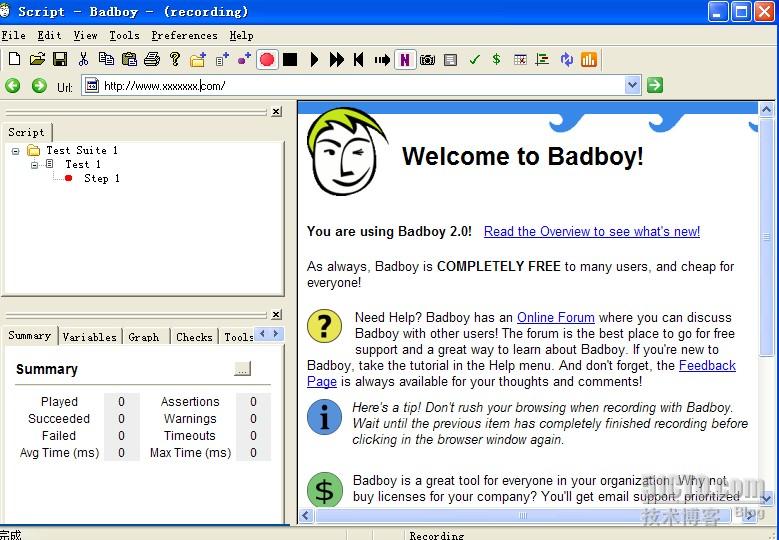Open the Help menu
The height and width of the screenshot is (540, 779).
241,35
